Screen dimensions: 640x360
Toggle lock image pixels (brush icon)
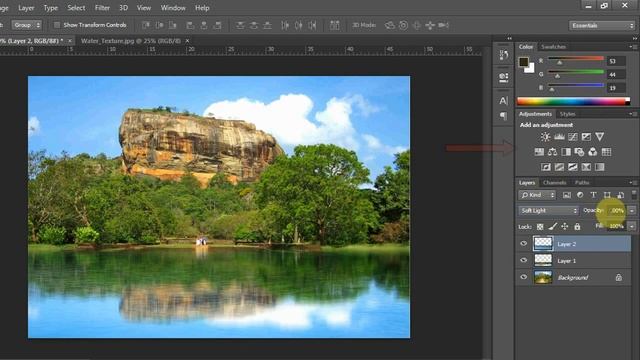tap(553, 227)
